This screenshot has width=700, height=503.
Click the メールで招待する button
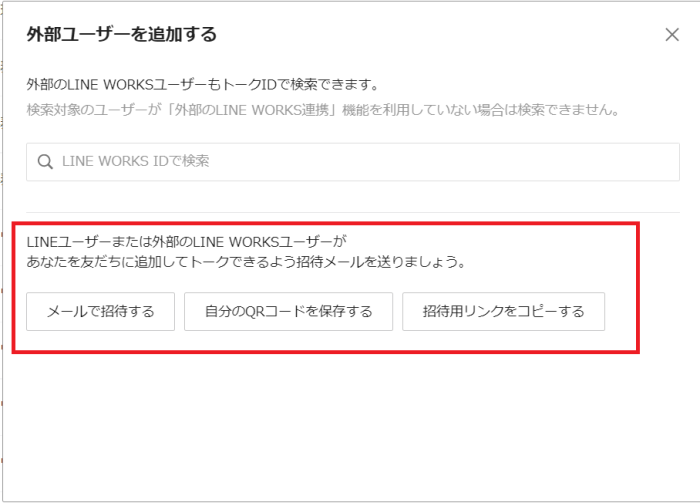(x=100, y=312)
